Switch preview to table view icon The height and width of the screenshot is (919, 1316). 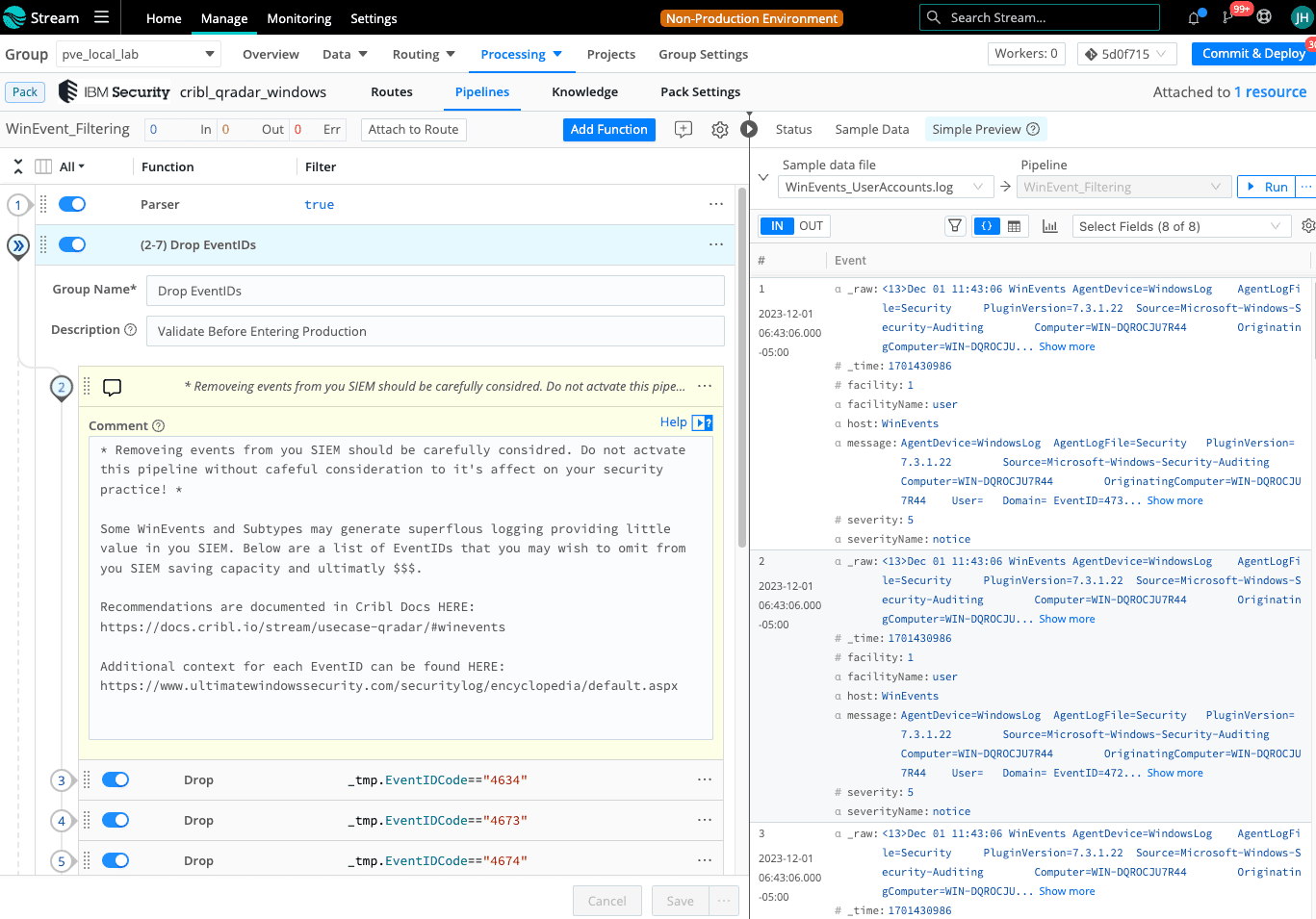pos(1014,226)
